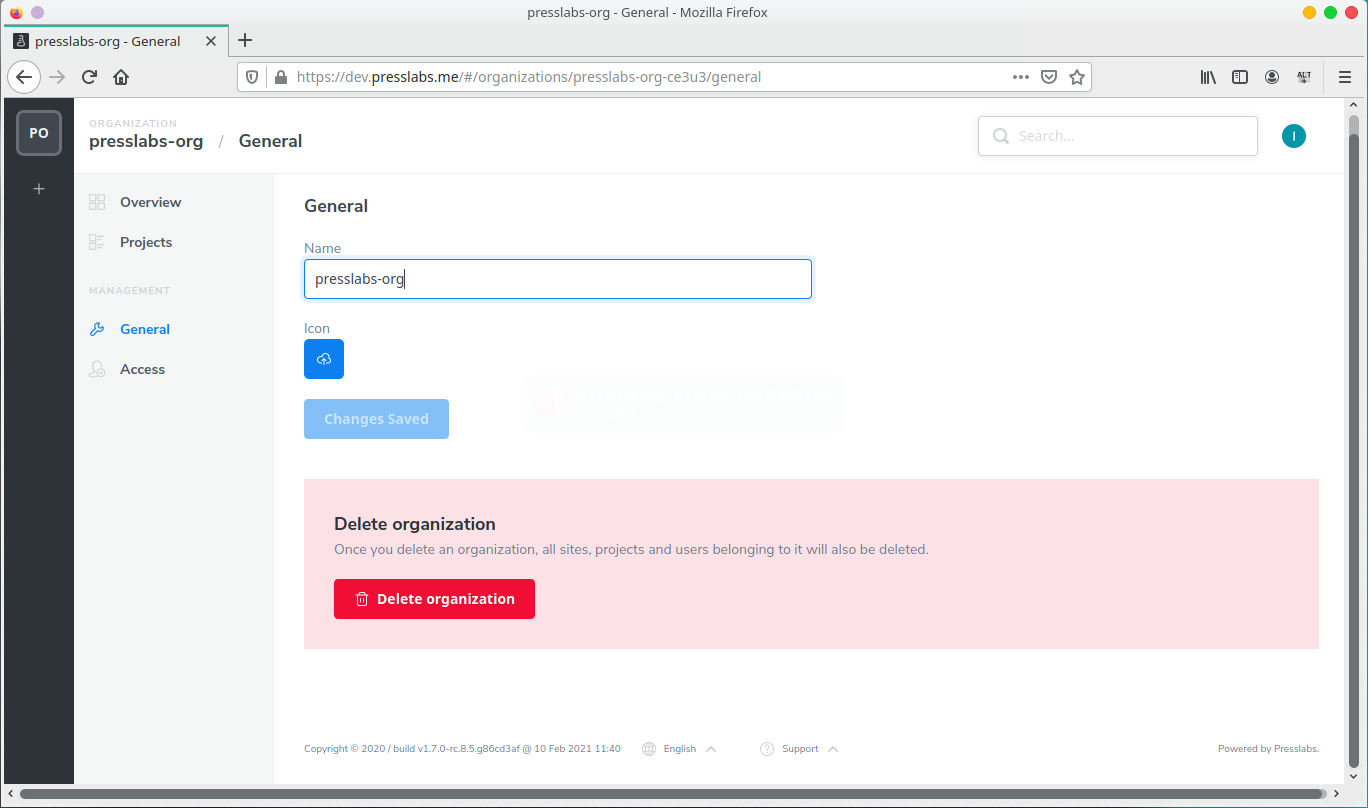The width and height of the screenshot is (1368, 808).
Task: Click the site security padlock icon
Action: (x=280, y=77)
